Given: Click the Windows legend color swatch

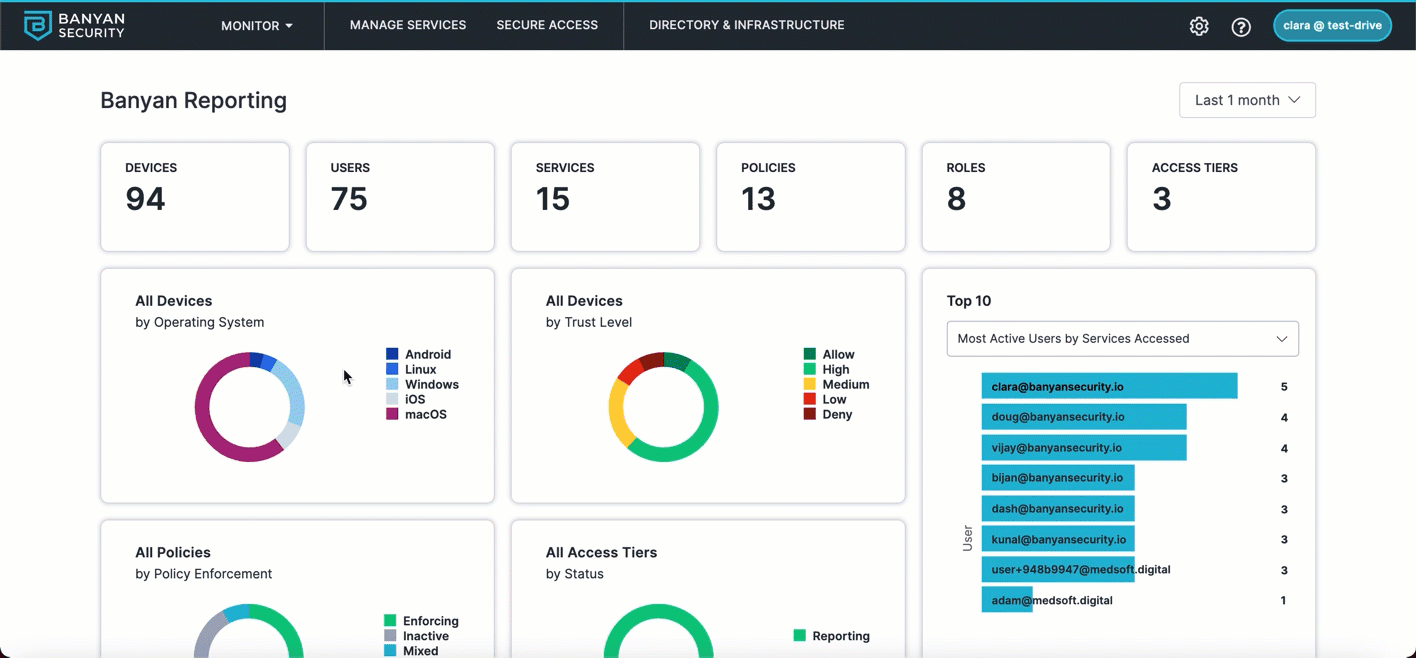Looking at the screenshot, I should pos(392,384).
